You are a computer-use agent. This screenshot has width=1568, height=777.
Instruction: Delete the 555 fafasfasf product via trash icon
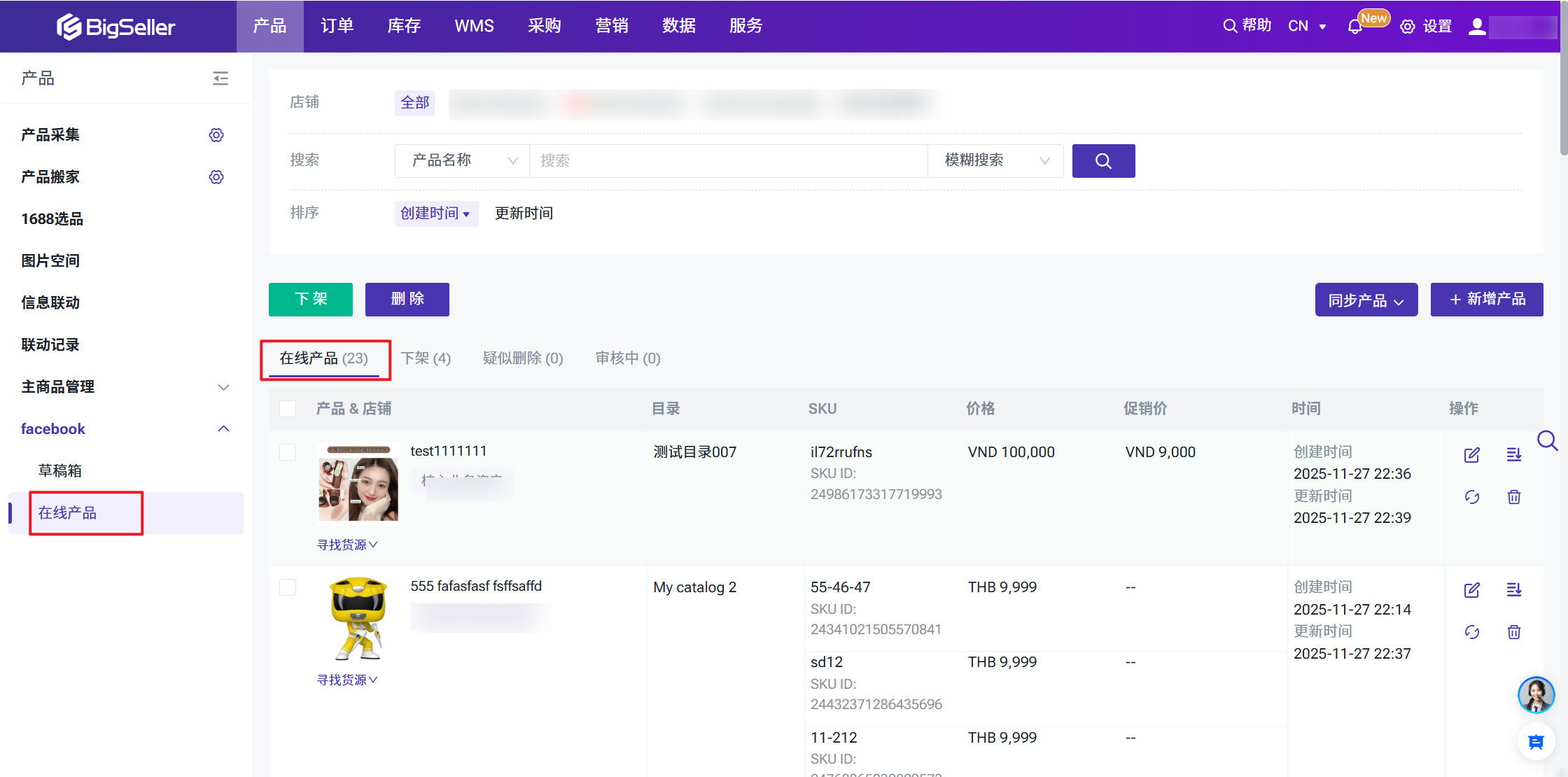click(x=1513, y=632)
